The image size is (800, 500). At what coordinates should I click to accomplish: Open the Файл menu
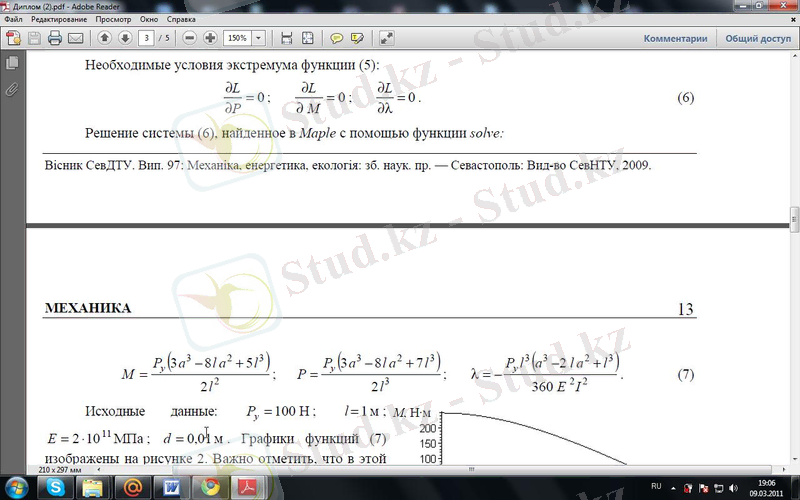[13, 19]
